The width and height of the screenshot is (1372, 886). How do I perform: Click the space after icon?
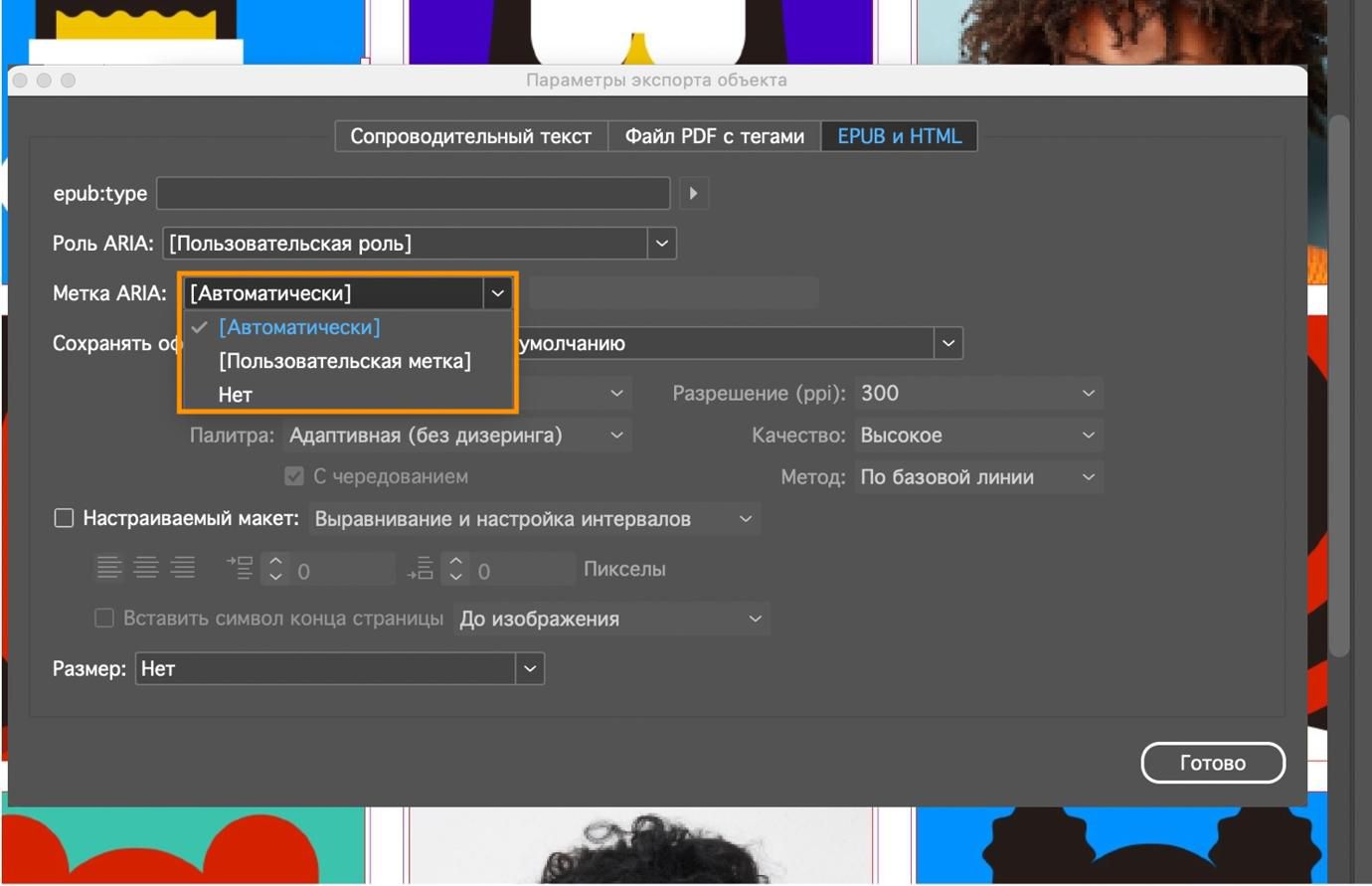point(420,568)
